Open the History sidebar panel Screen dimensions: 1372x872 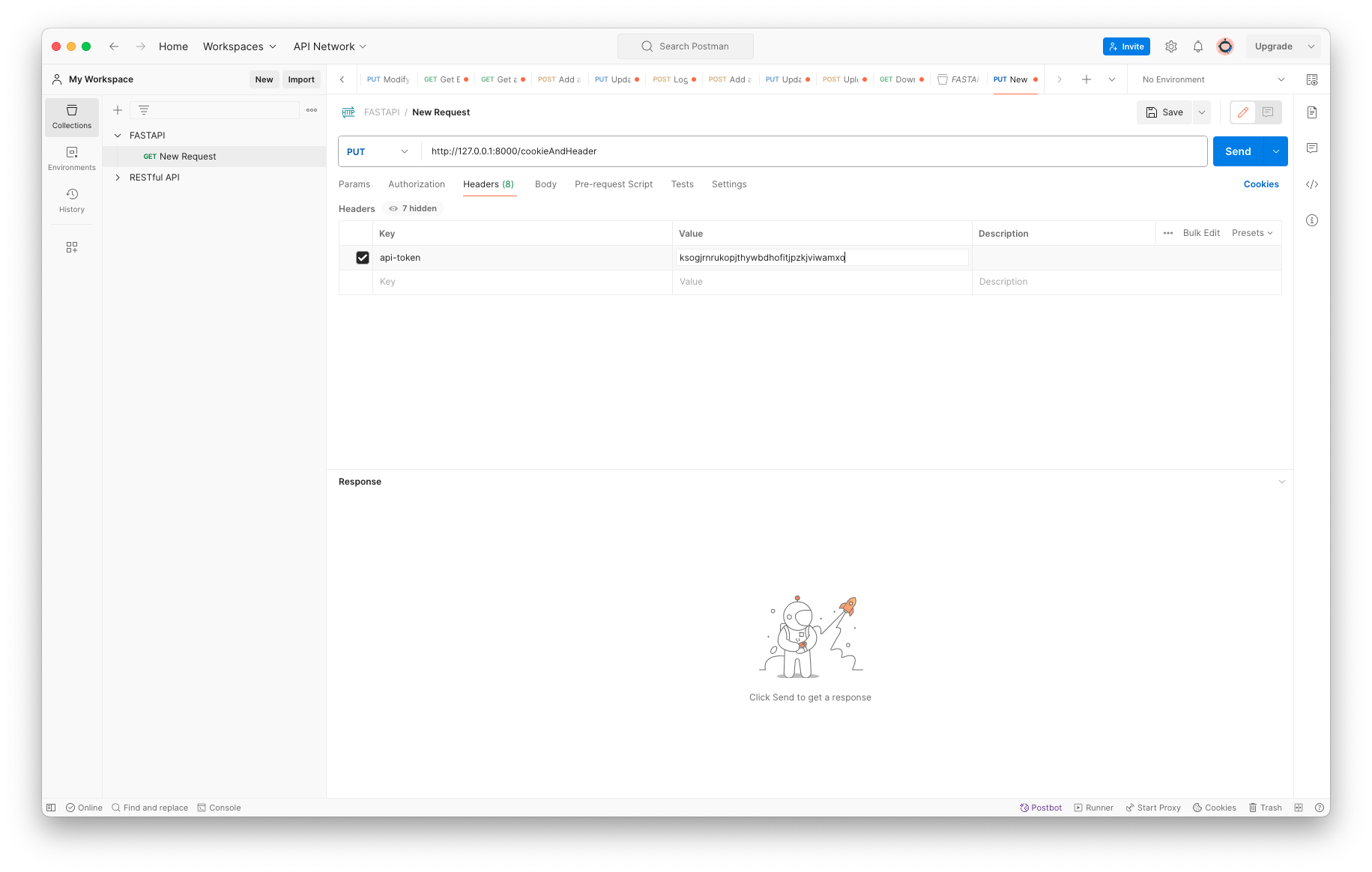tap(72, 201)
